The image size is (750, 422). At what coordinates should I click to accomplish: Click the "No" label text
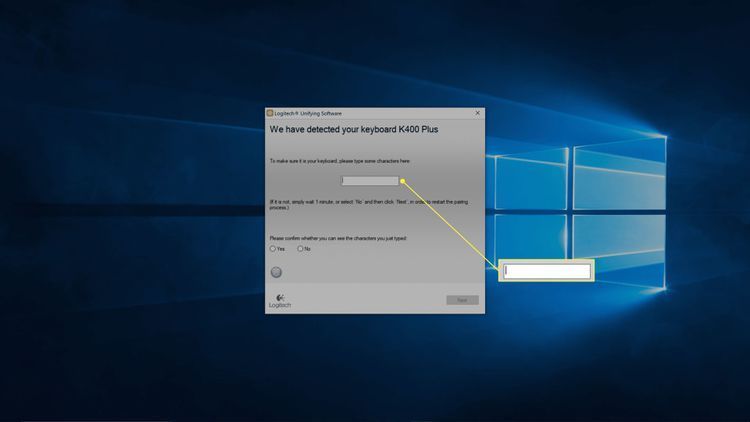pos(308,249)
